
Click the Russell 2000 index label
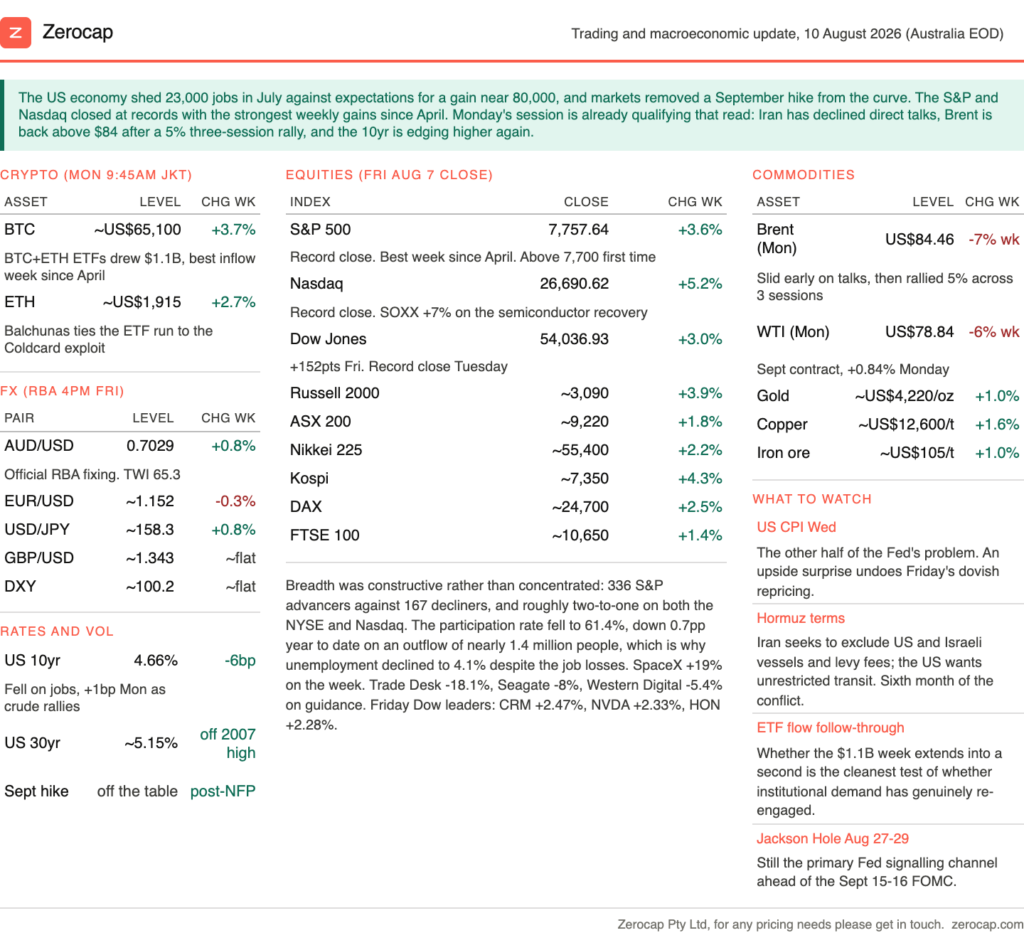[334, 393]
